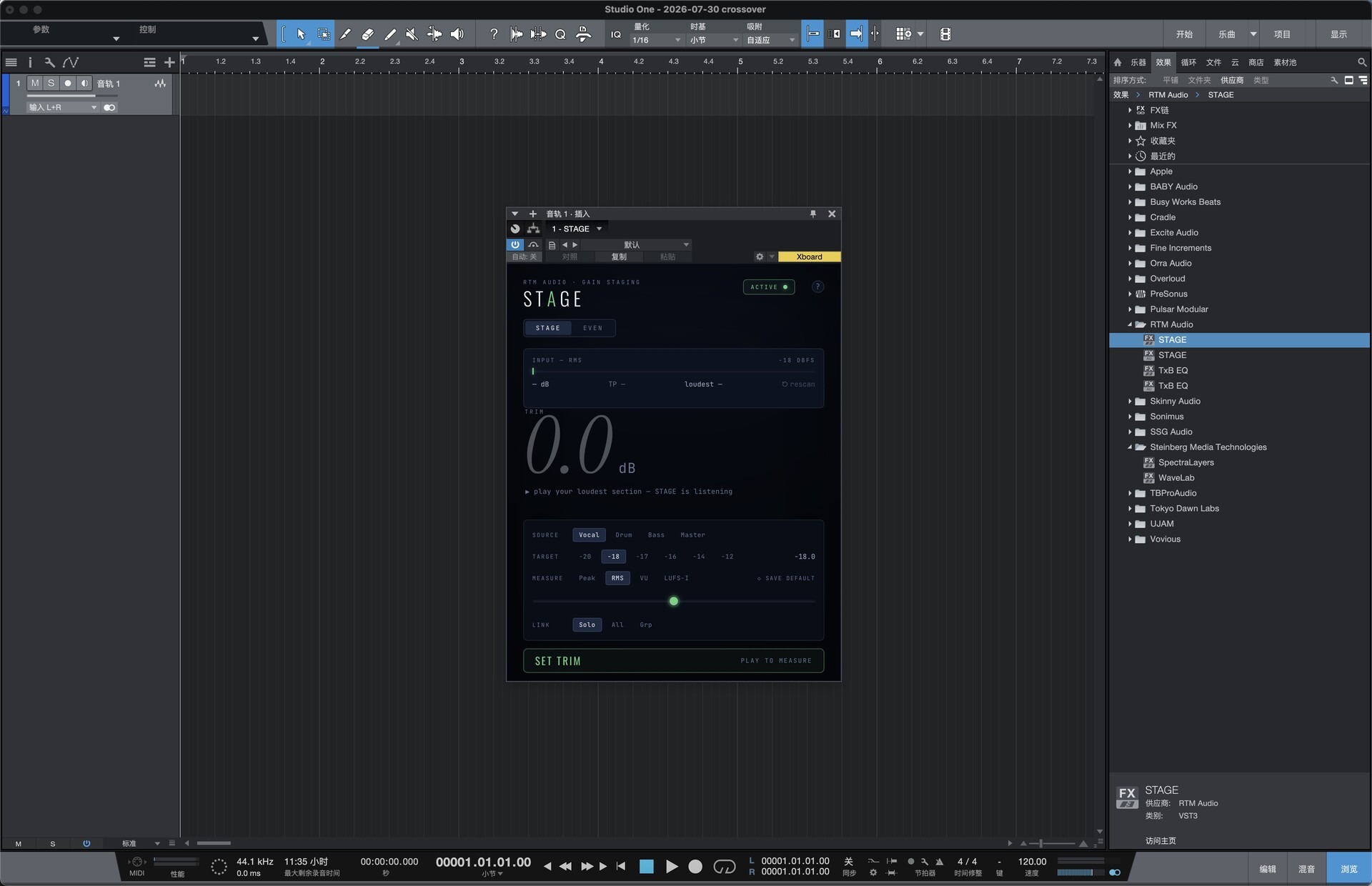The height and width of the screenshot is (886, 1372).
Task: Expand the PreSonus folder
Action: click(1130, 294)
